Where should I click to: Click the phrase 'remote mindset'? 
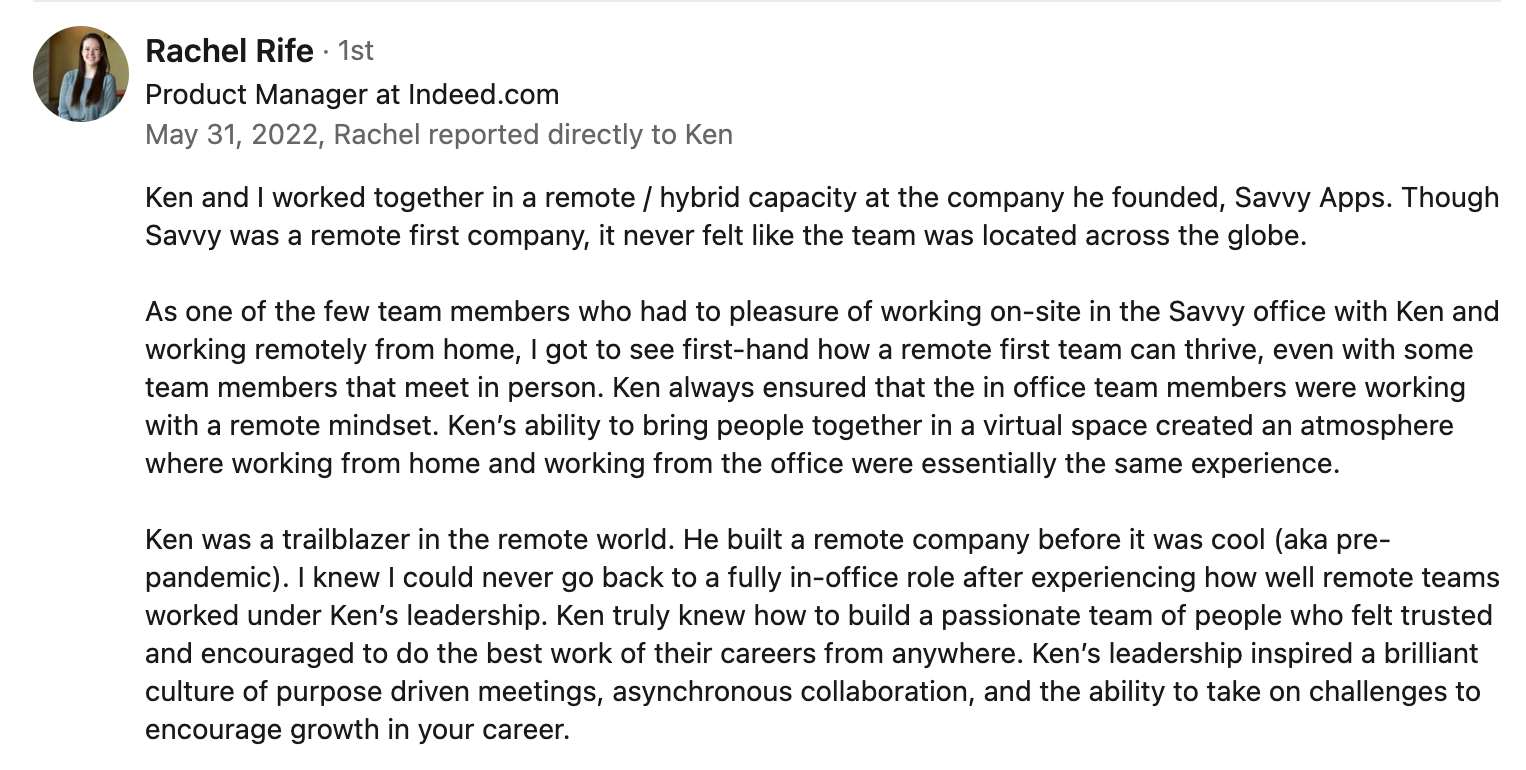(319, 426)
